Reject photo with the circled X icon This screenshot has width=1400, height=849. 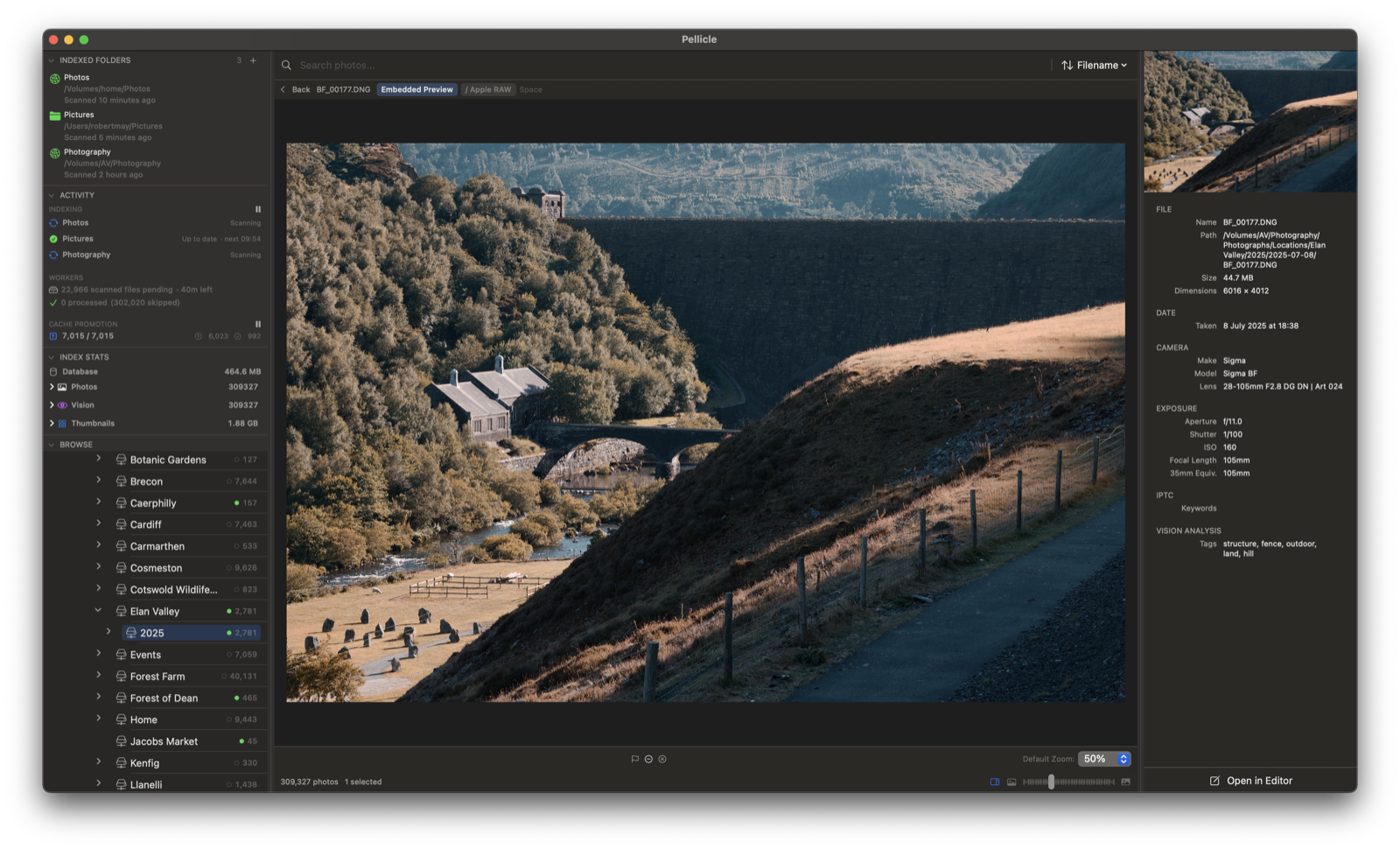click(x=662, y=759)
